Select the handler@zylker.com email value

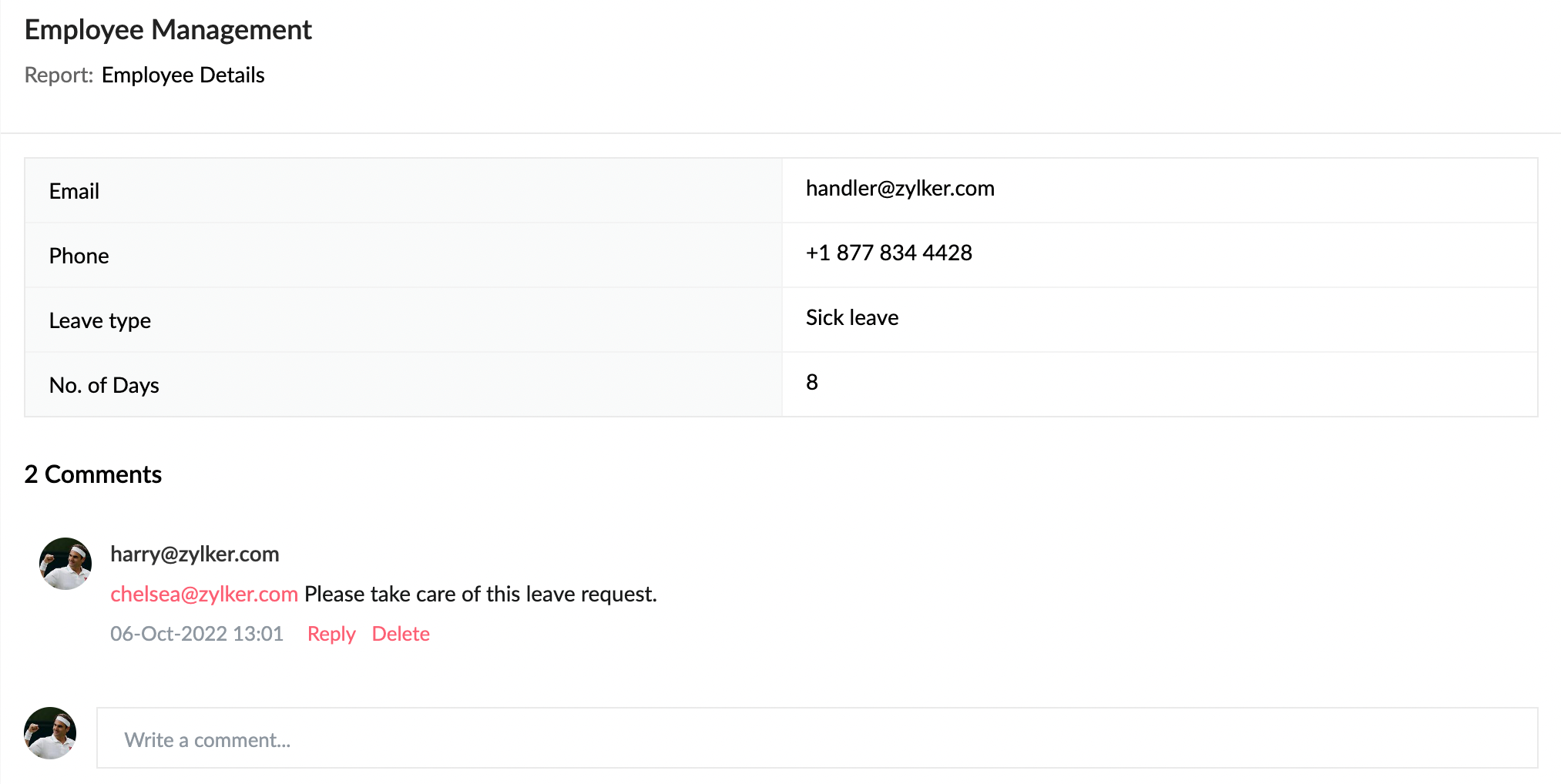[x=900, y=189]
